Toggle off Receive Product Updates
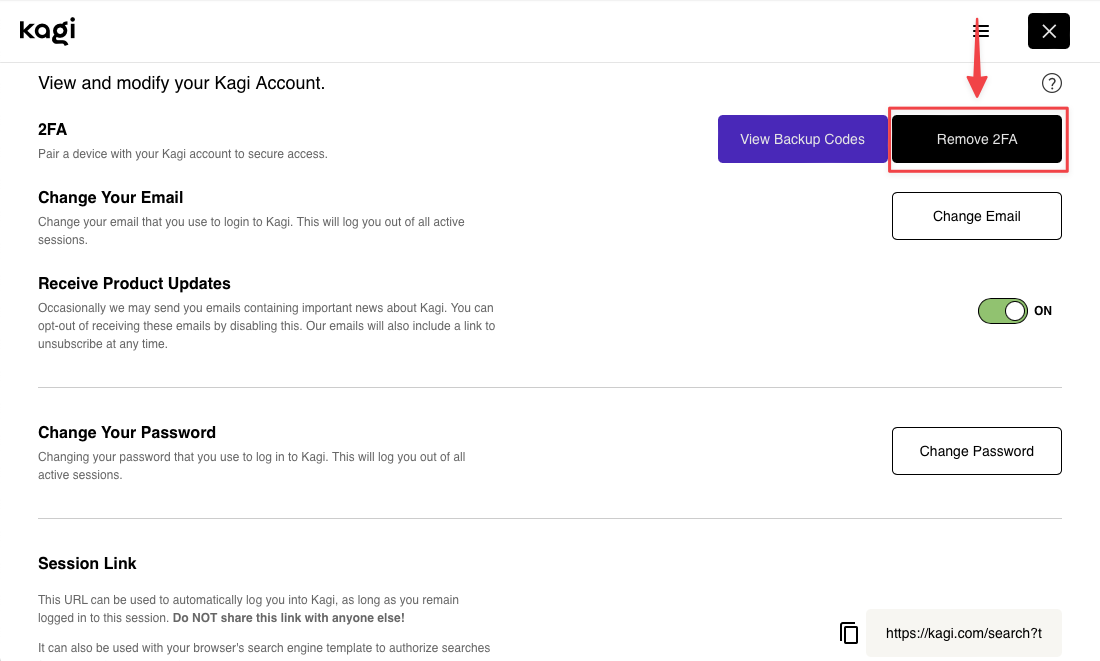The width and height of the screenshot is (1100, 661). click(1002, 311)
